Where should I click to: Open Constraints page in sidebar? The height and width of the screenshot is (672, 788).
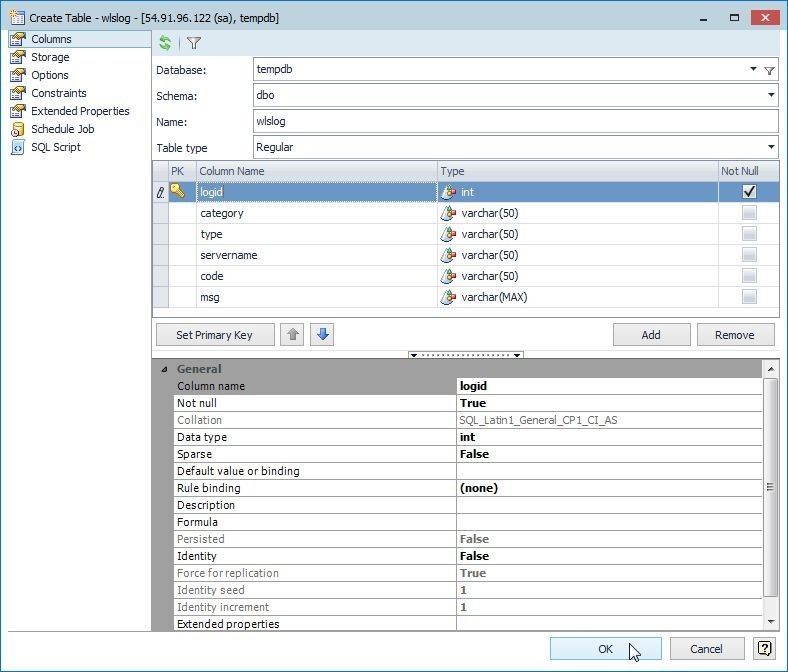point(59,93)
